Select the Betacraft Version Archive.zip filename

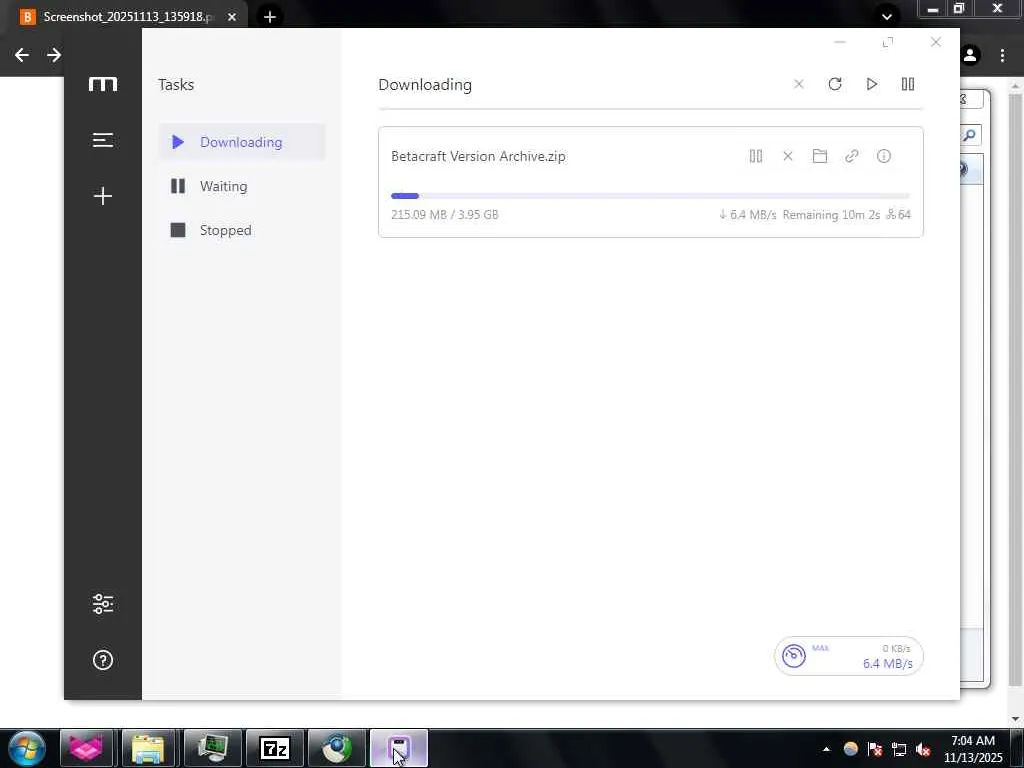478,156
